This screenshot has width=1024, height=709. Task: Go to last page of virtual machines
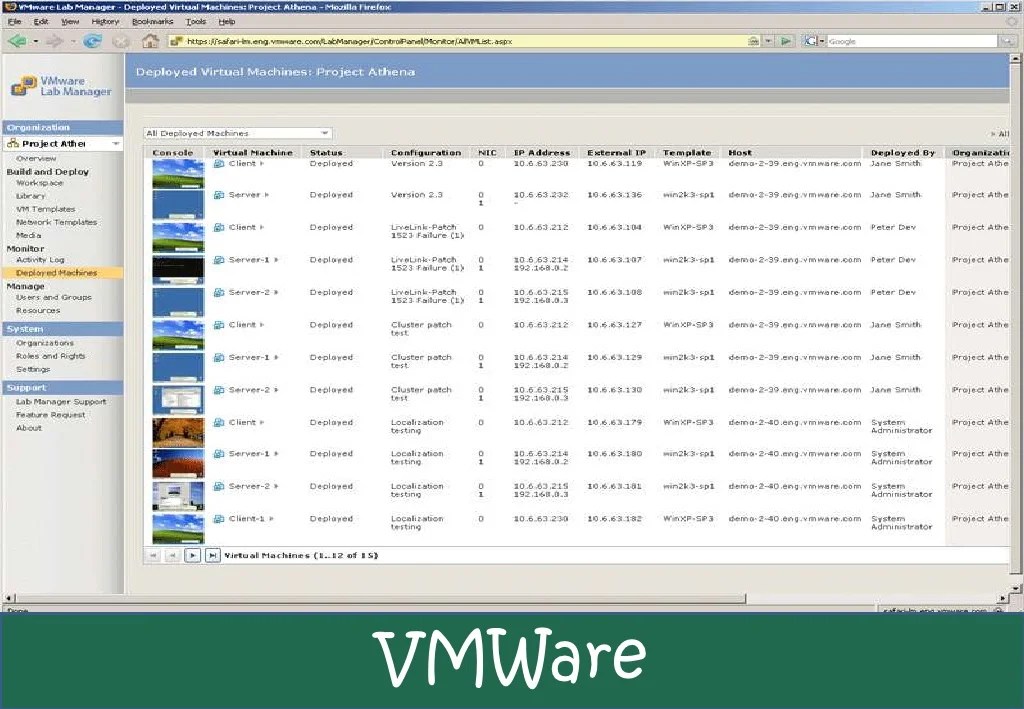point(212,556)
